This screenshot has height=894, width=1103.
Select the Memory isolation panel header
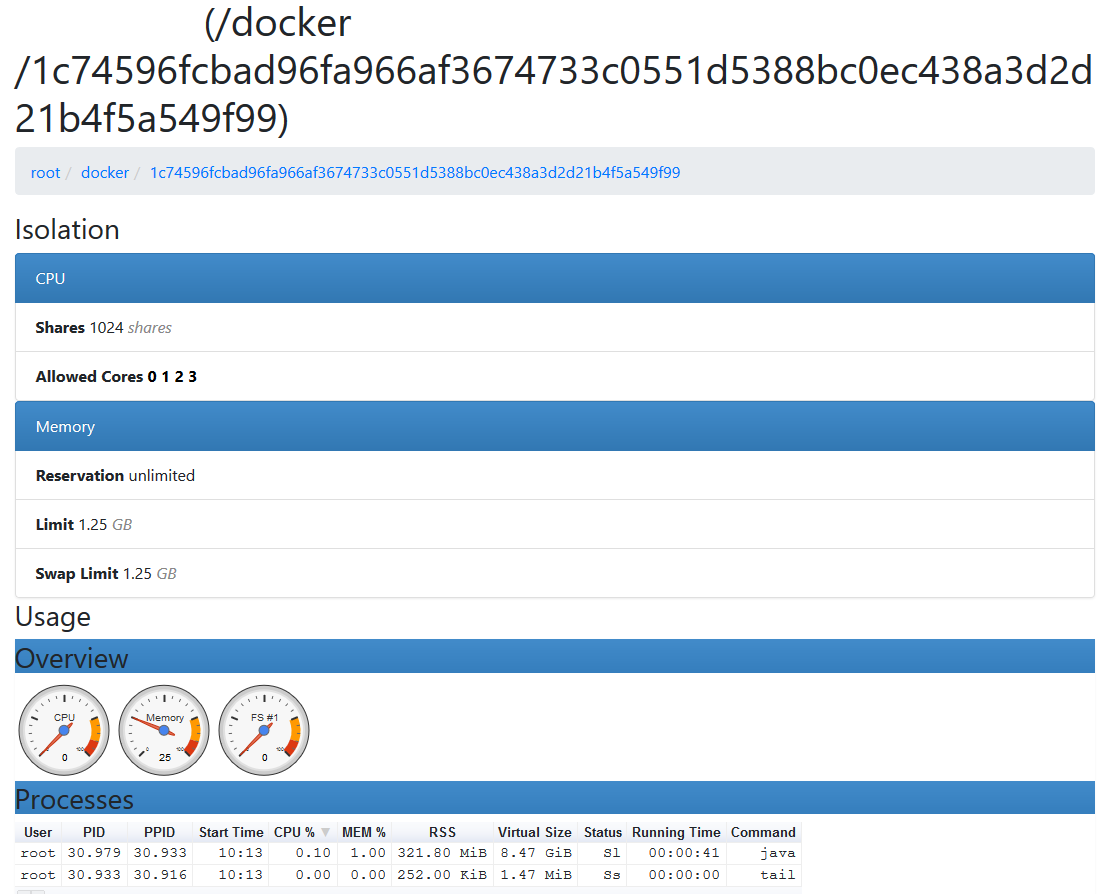tap(554, 426)
